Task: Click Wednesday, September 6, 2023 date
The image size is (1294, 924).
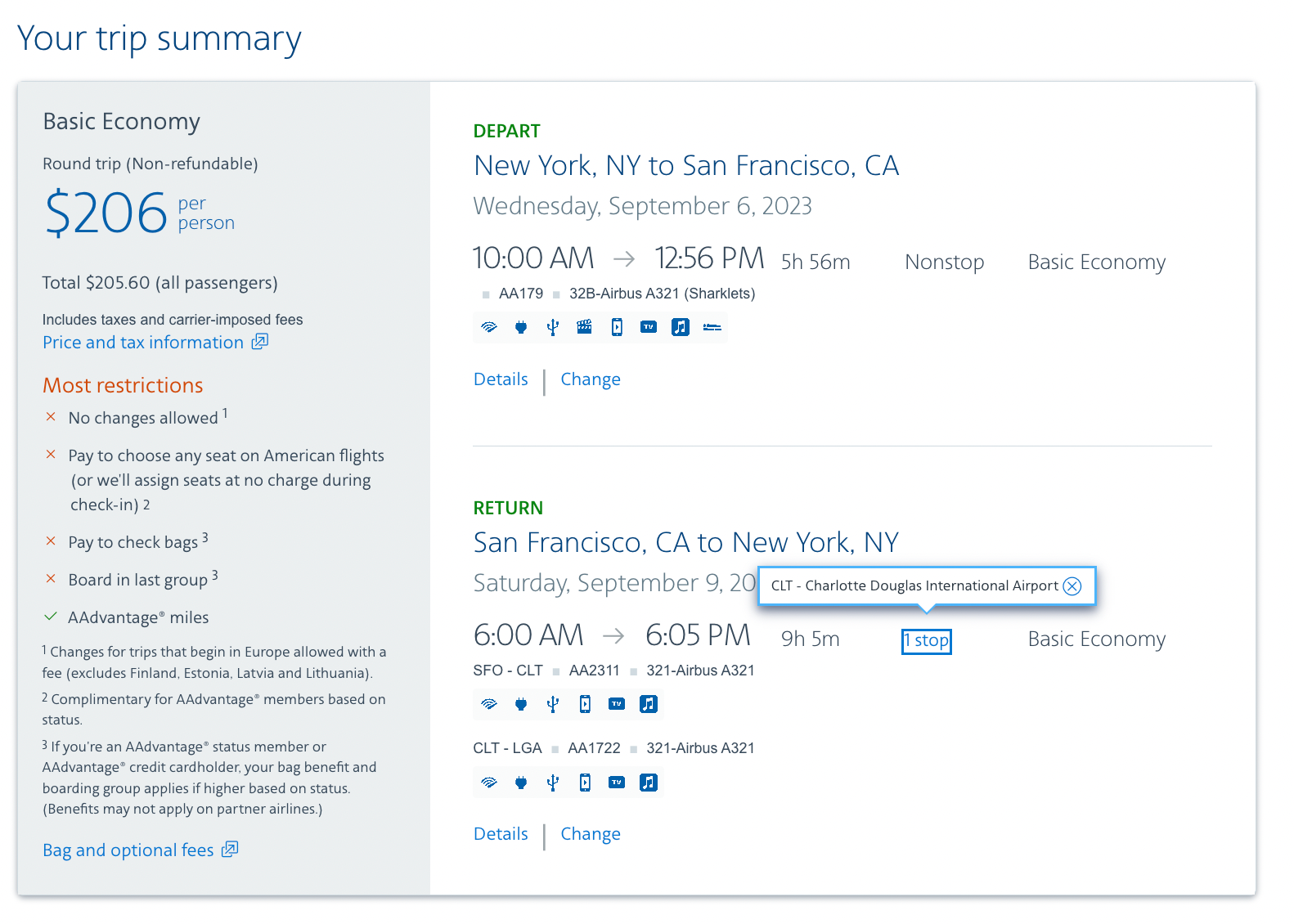Action: click(x=643, y=206)
